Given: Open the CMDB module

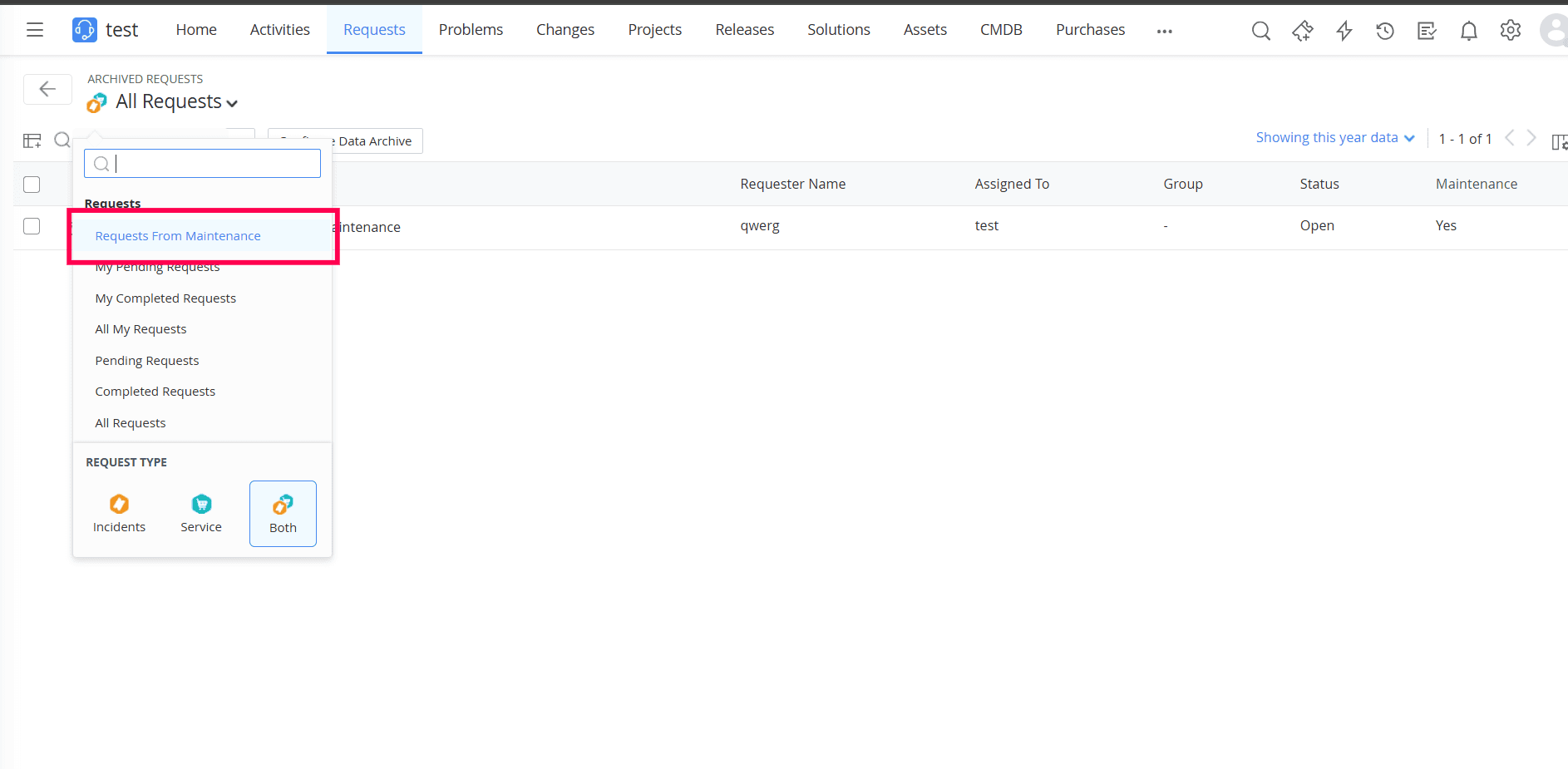Looking at the screenshot, I should [1000, 29].
